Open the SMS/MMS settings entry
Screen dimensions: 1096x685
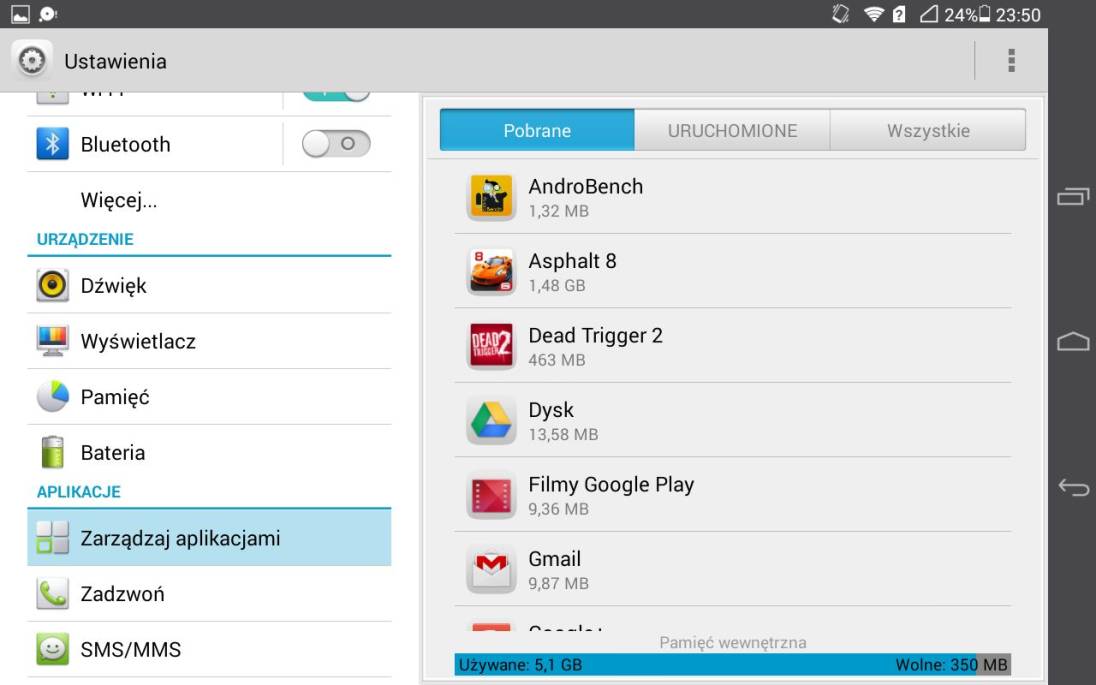(209, 649)
